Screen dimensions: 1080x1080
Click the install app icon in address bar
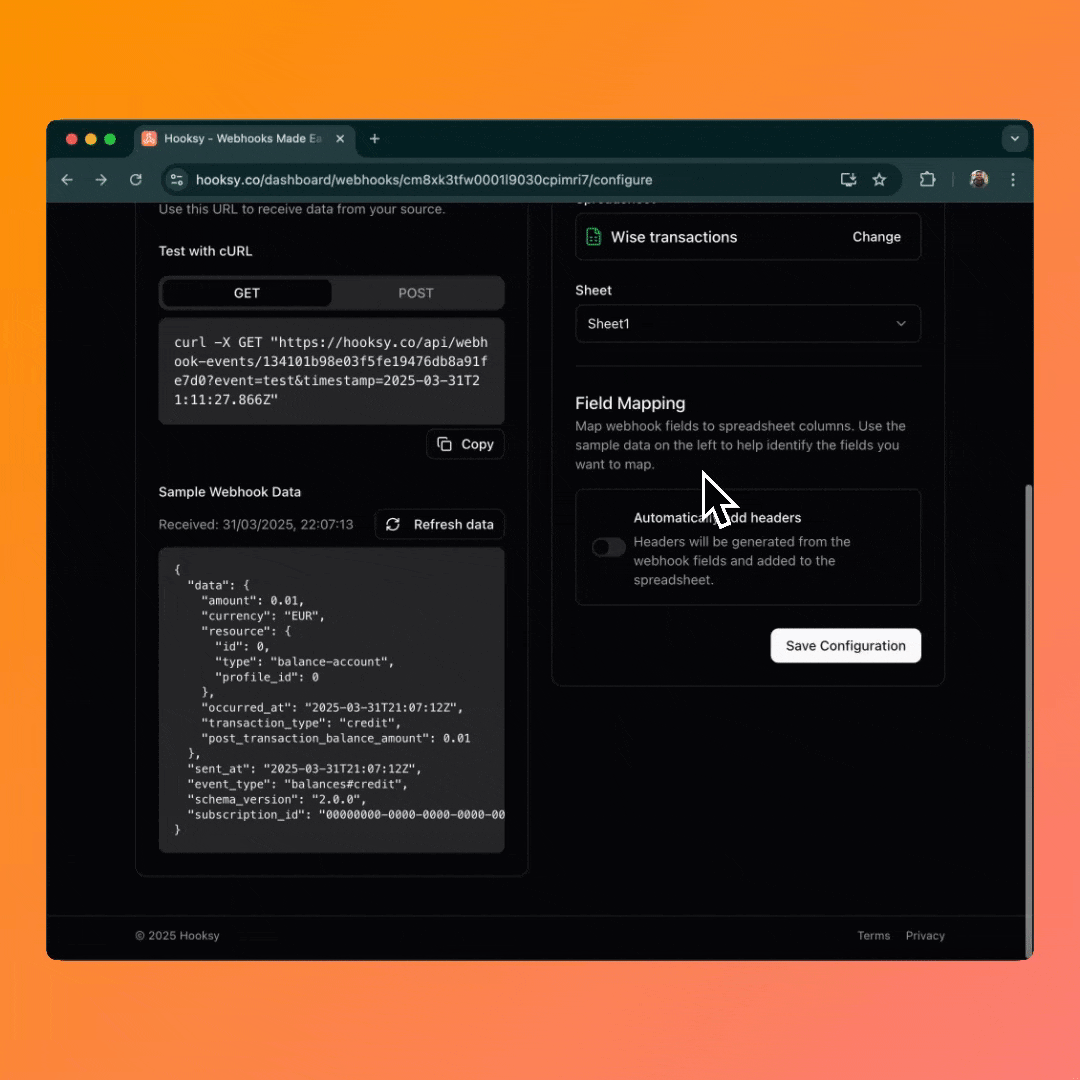tap(848, 180)
